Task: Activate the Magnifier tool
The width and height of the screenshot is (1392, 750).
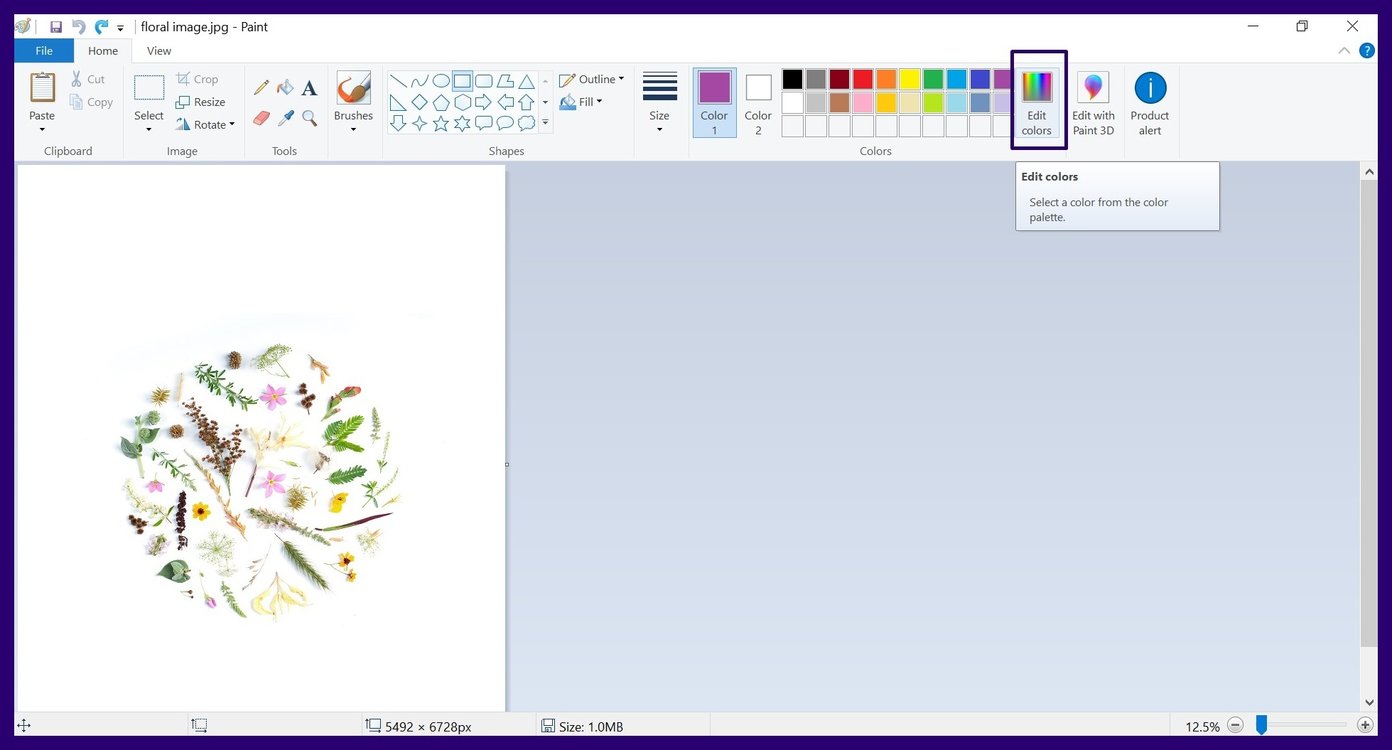Action: tap(308, 118)
